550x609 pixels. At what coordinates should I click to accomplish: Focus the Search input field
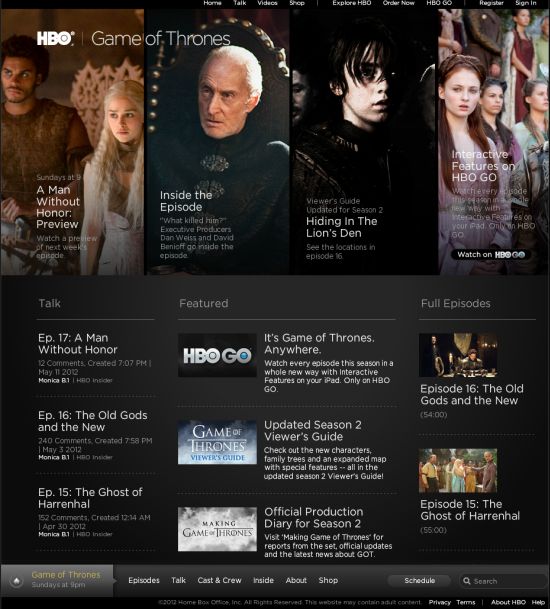(x=503, y=581)
